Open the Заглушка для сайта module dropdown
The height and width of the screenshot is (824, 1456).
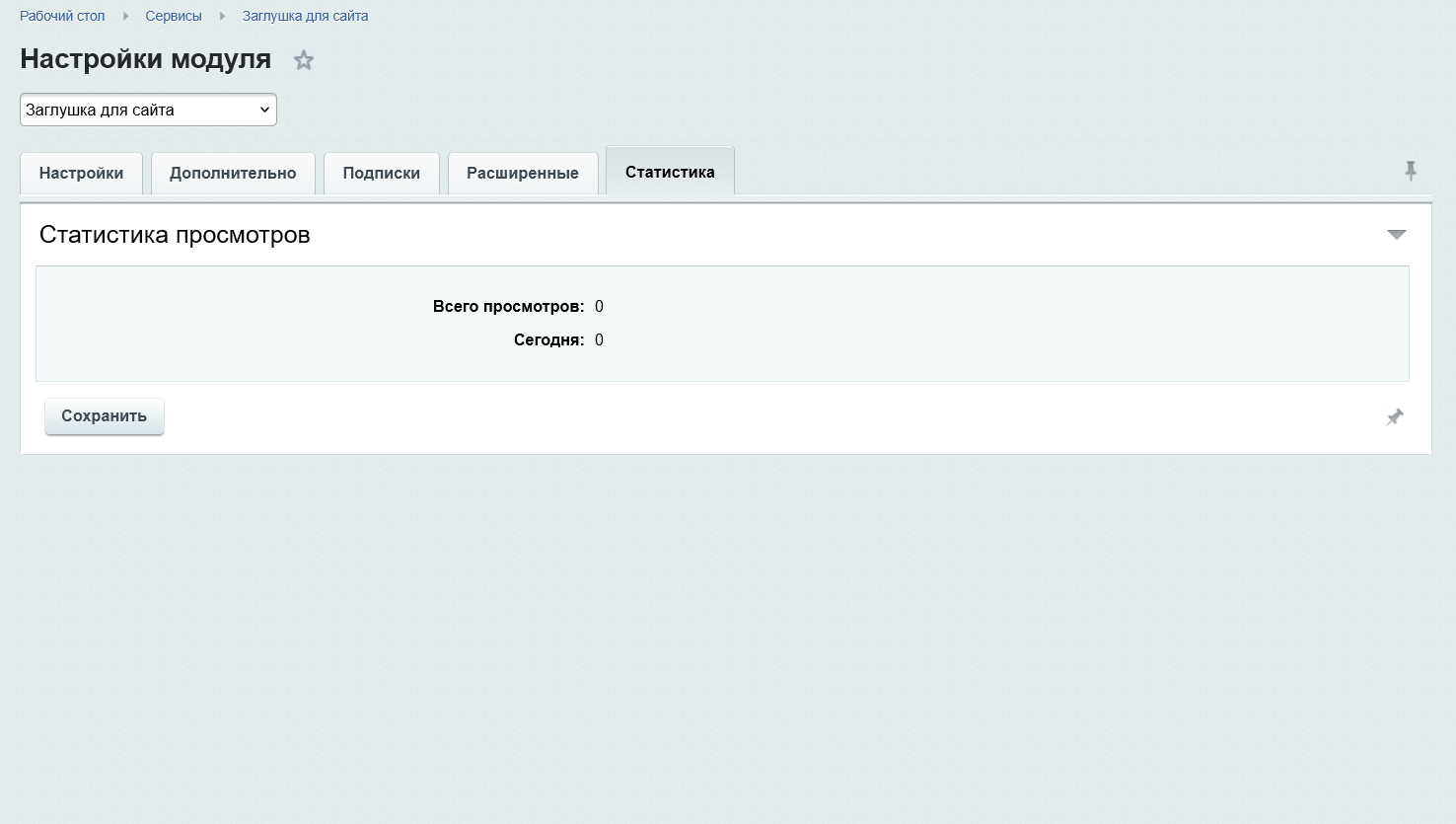coord(148,110)
